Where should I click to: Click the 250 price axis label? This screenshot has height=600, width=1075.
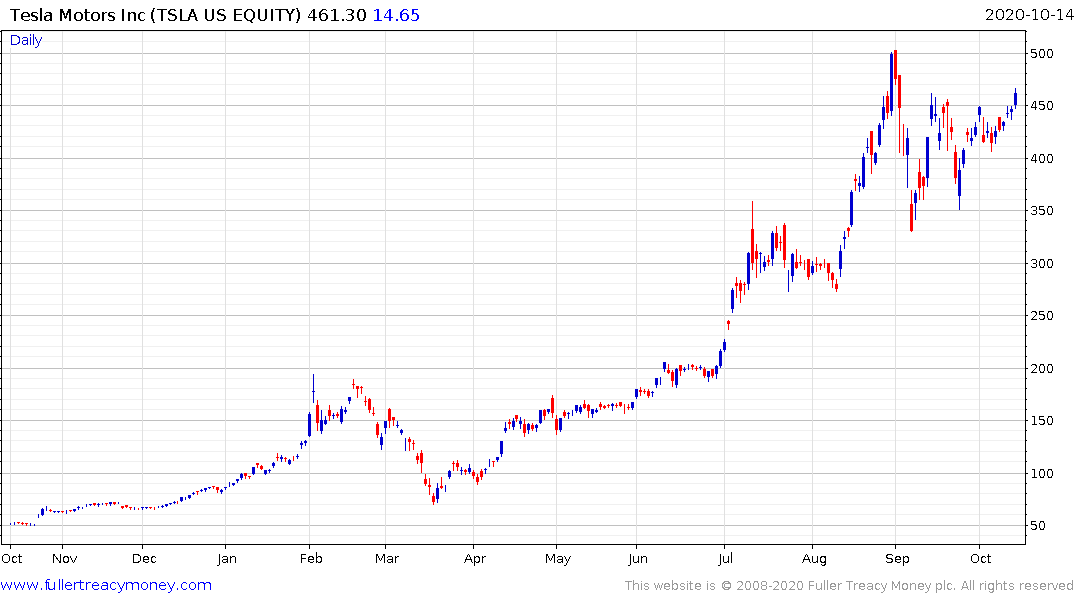[x=1041, y=315]
